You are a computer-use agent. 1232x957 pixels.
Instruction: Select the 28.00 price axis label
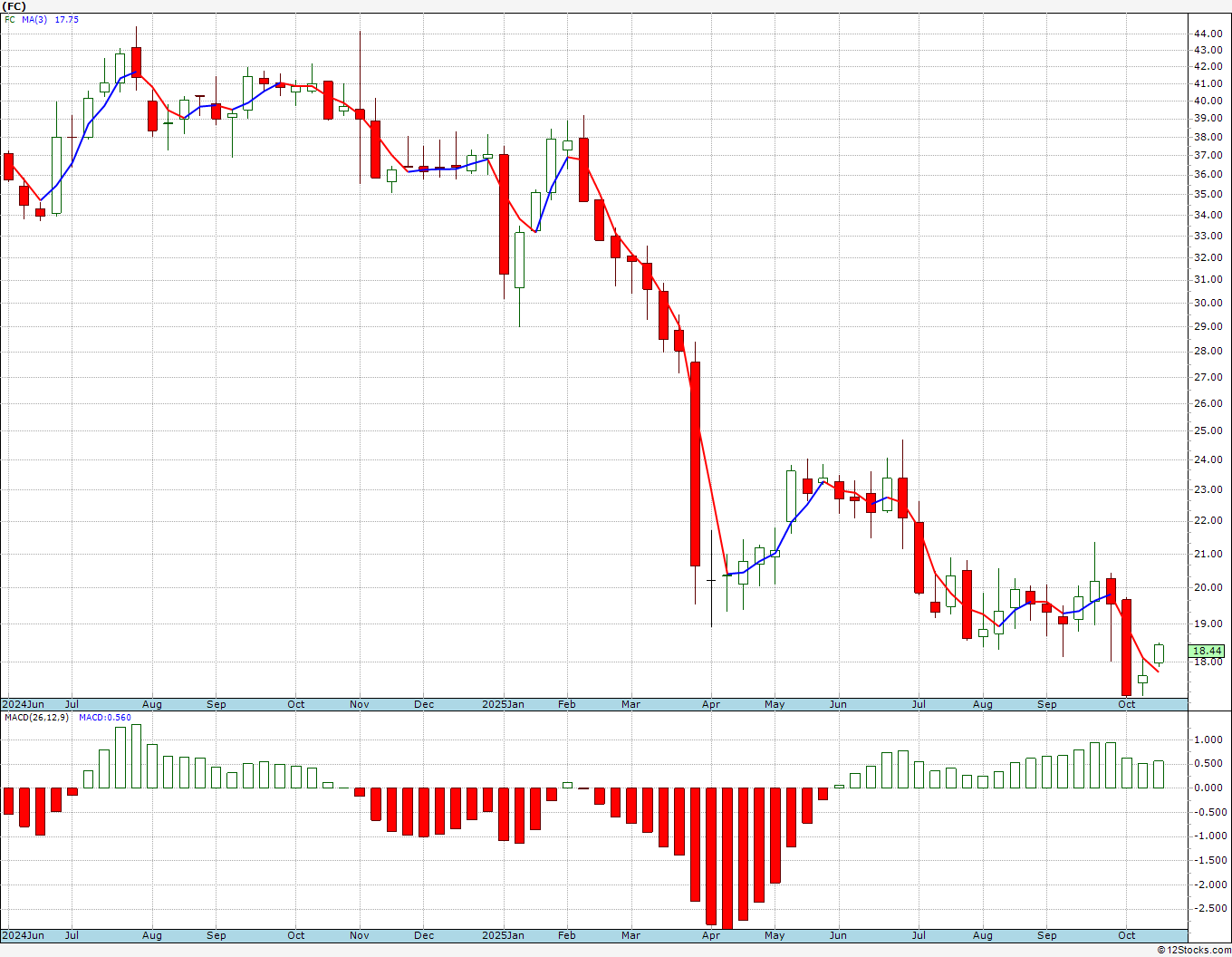click(1208, 352)
